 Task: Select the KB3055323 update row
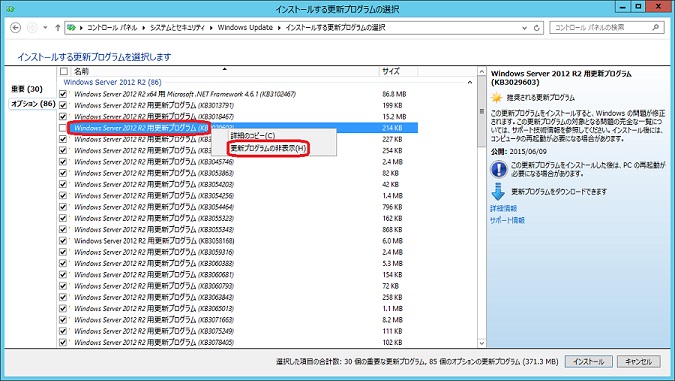[238, 218]
